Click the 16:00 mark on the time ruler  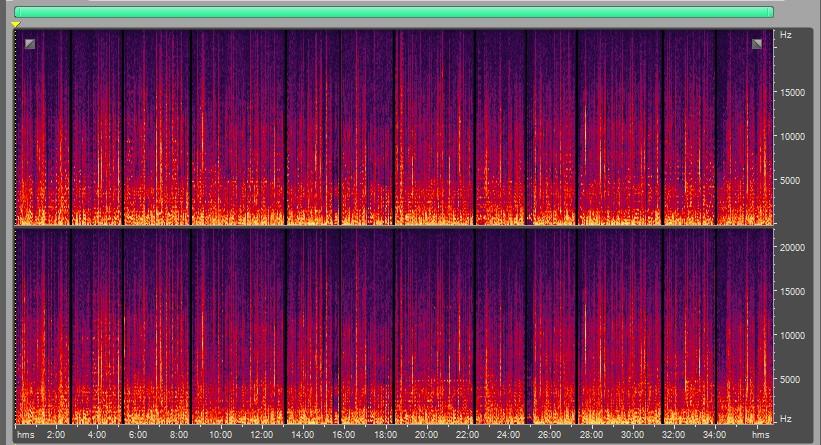(343, 435)
